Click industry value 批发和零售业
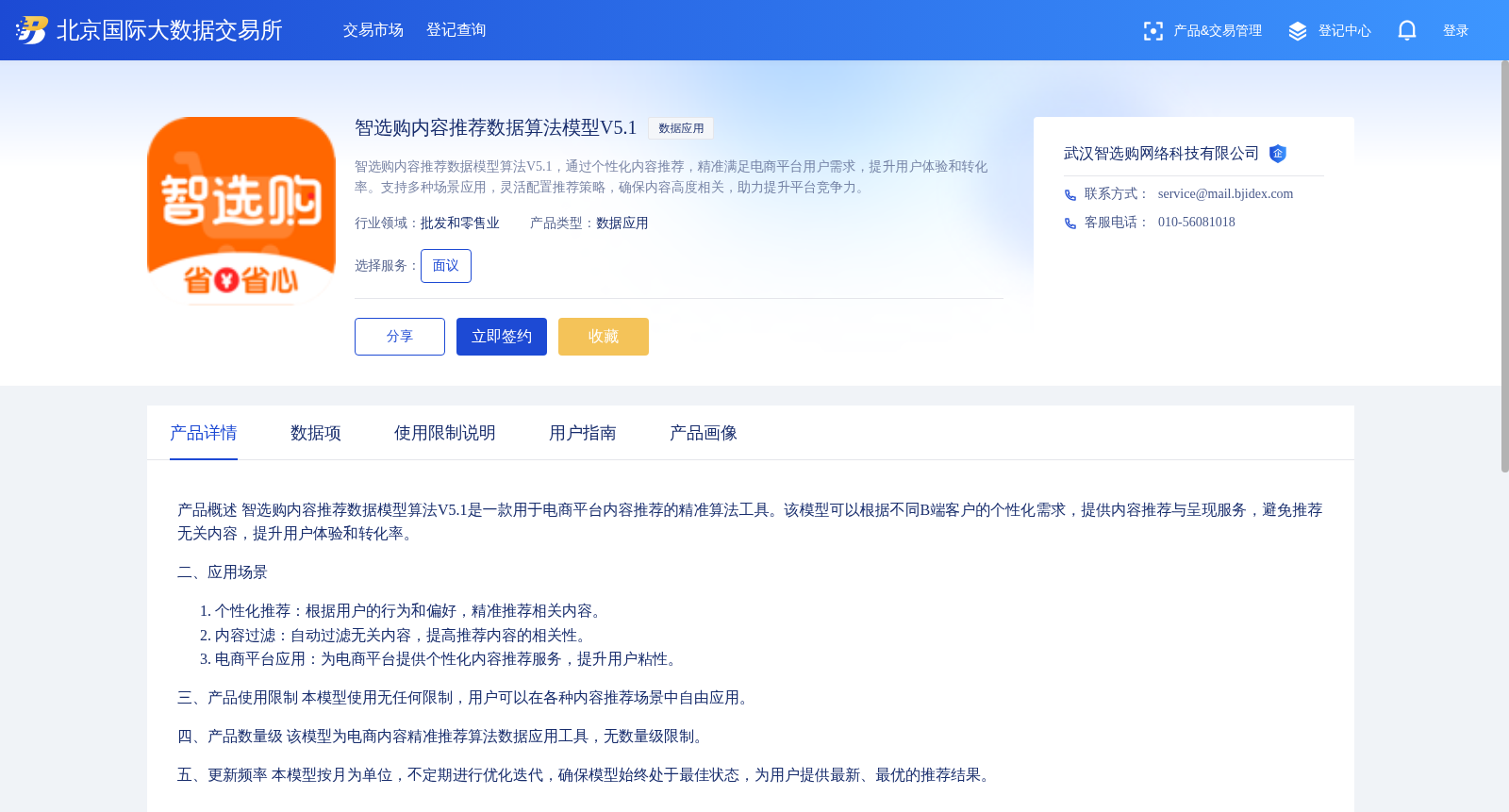The width and height of the screenshot is (1509, 812). click(460, 224)
